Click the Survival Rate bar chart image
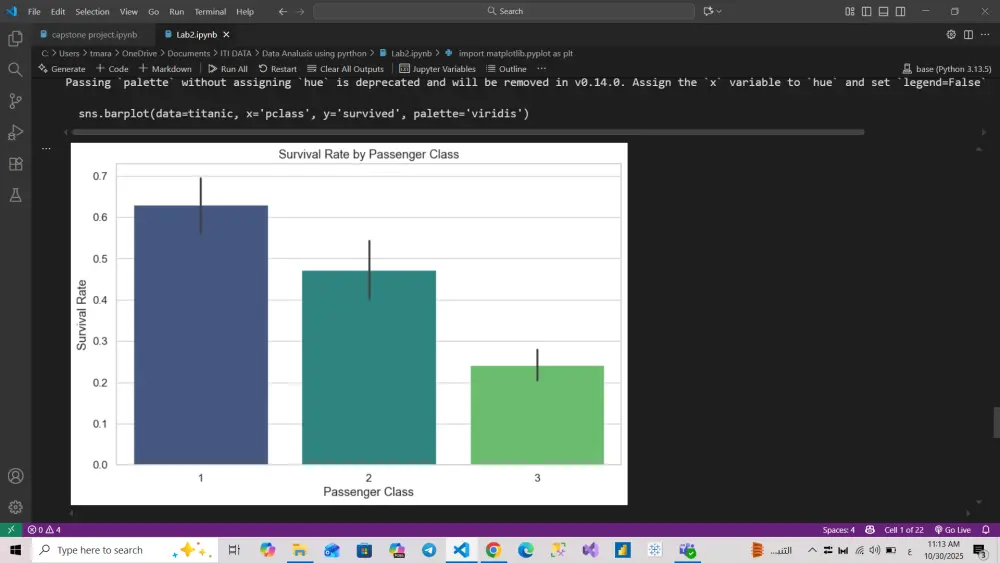The image size is (1000, 563). (349, 324)
